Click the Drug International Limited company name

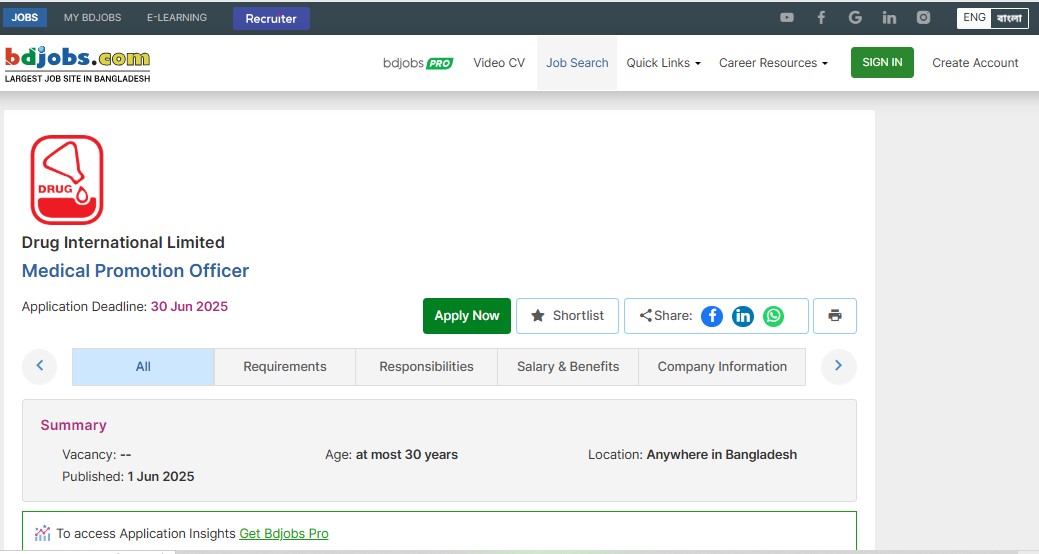pyautogui.click(x=123, y=243)
